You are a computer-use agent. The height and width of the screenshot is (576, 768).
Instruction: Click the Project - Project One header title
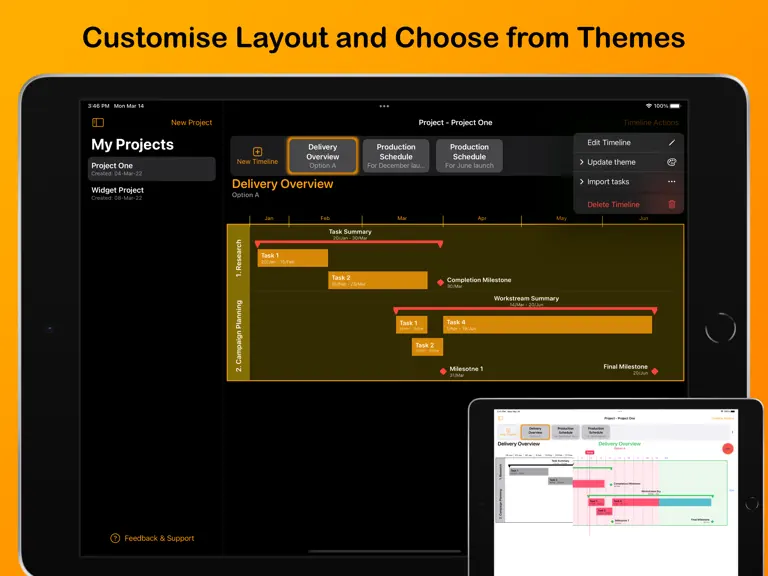click(456, 122)
